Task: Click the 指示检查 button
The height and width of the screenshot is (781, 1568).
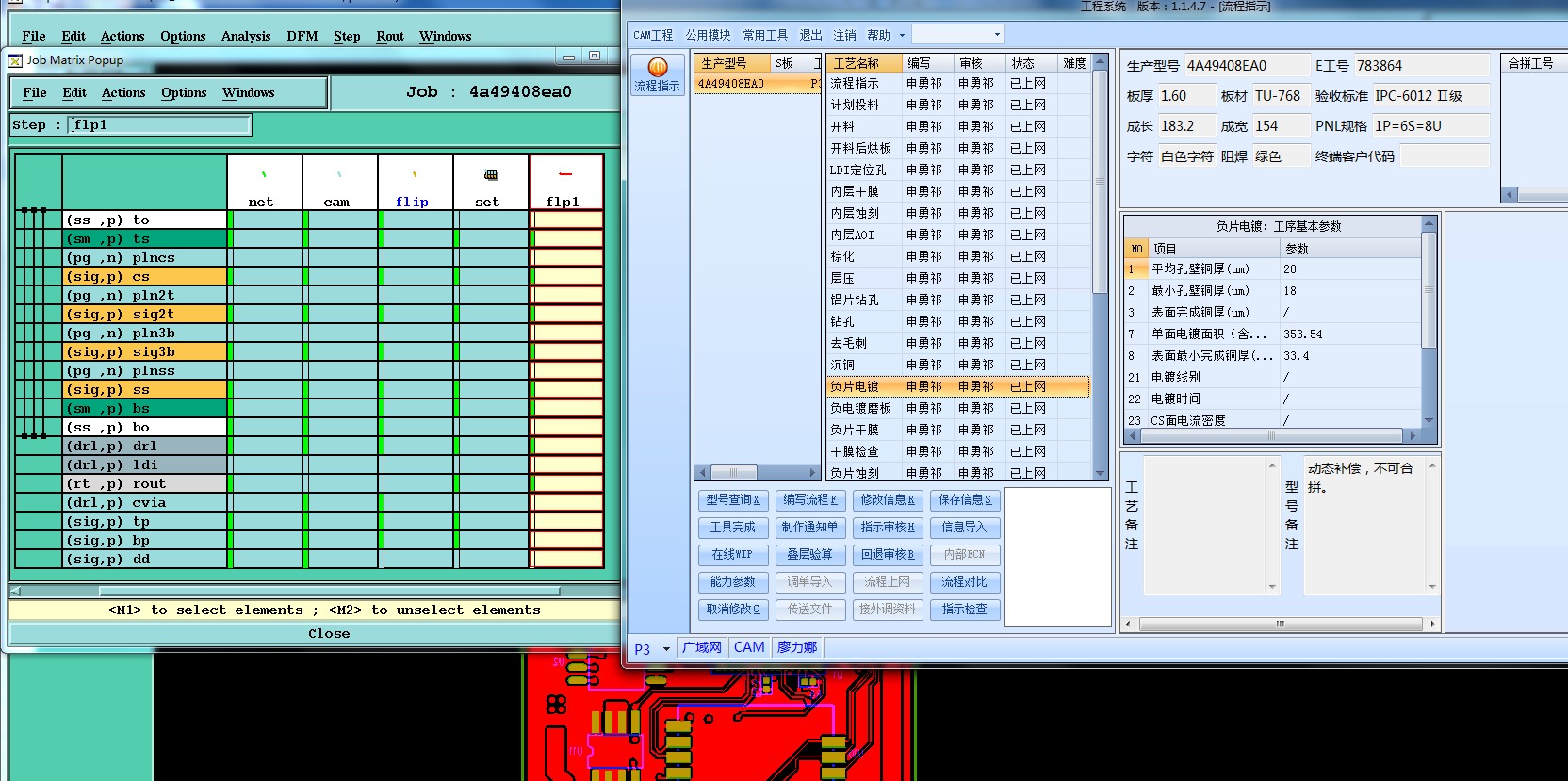Action: 965,610
